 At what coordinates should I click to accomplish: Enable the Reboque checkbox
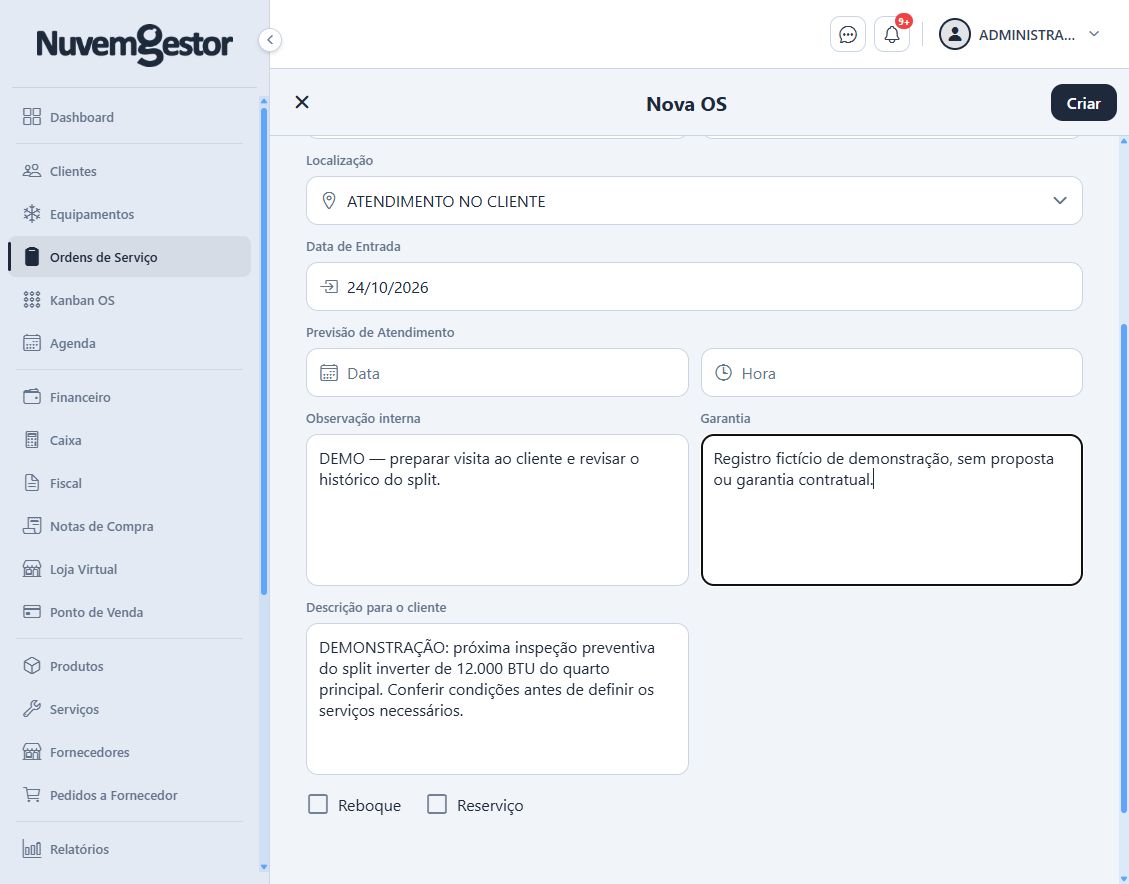318,804
